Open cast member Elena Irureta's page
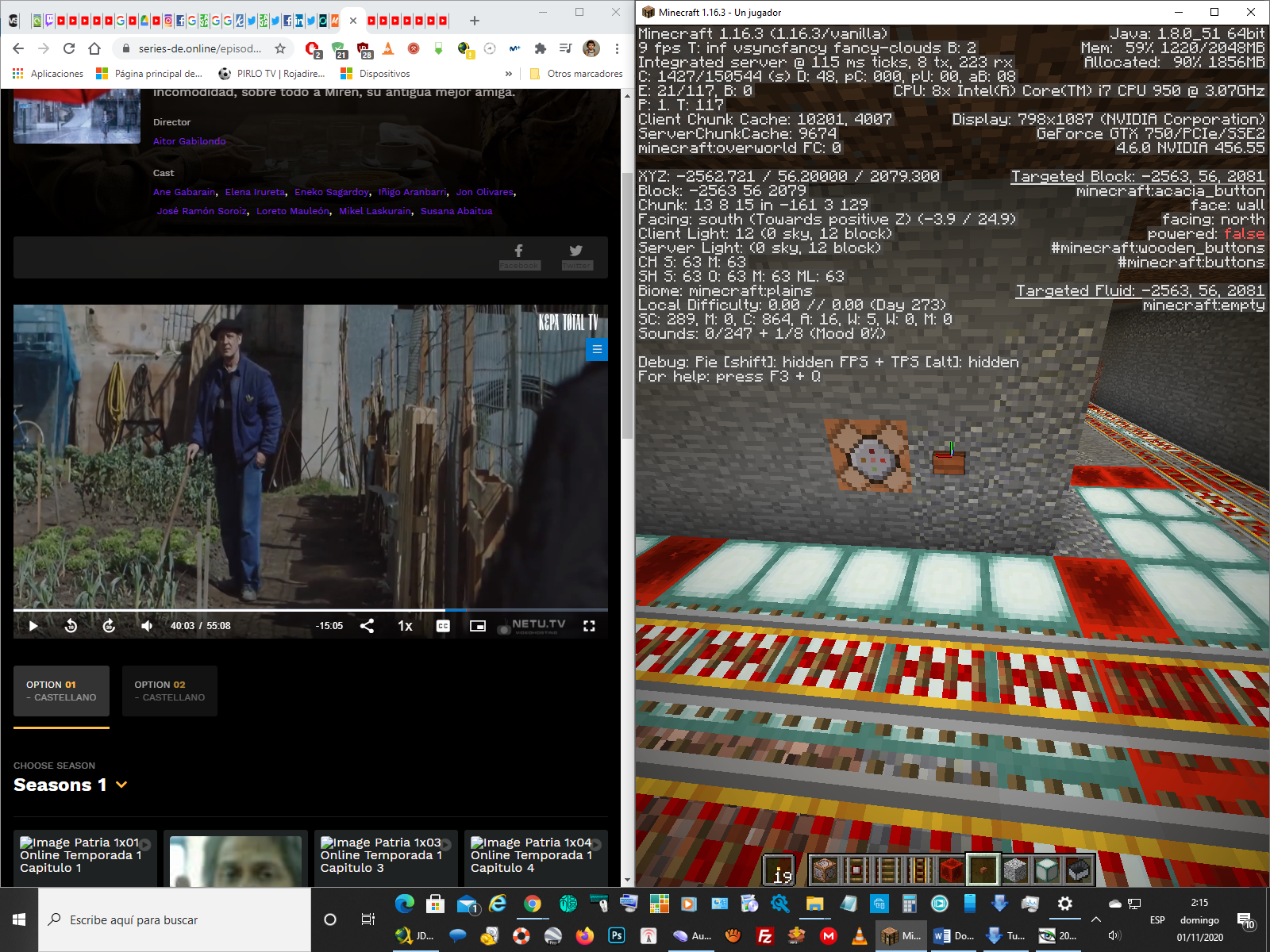The height and width of the screenshot is (952, 1270). [x=255, y=192]
